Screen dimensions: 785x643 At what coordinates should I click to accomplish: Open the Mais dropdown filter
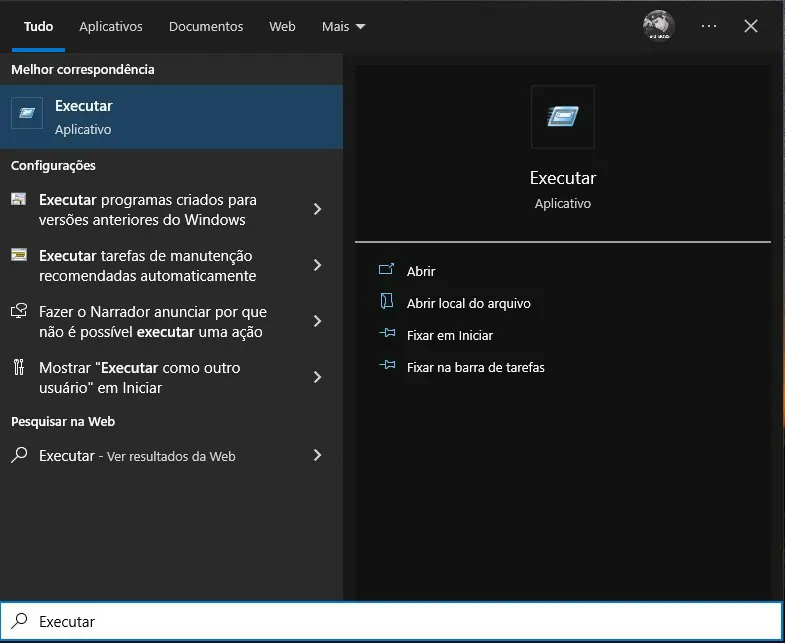pos(343,27)
